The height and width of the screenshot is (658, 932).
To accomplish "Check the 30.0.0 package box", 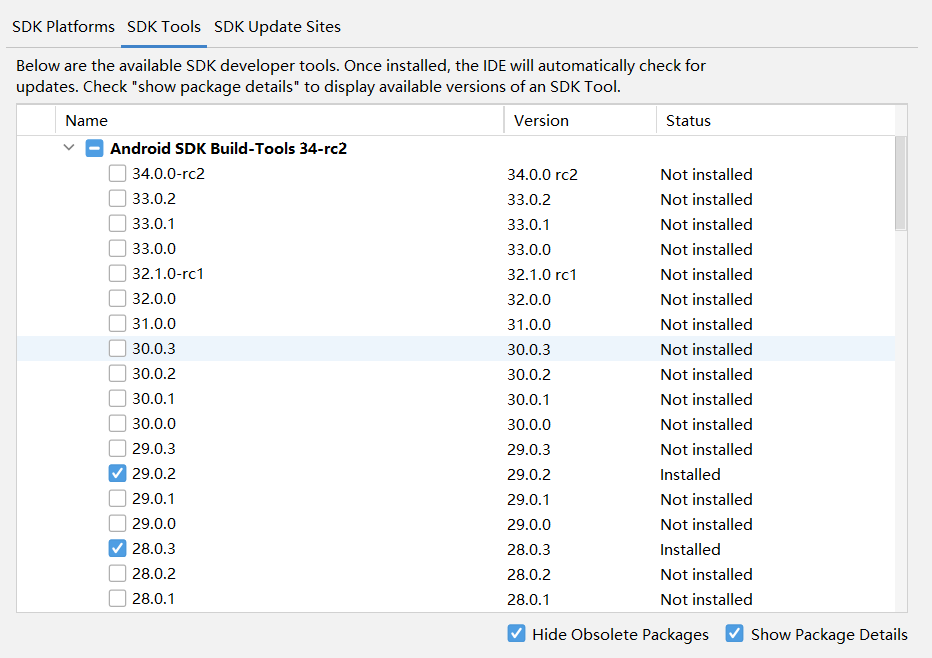I will click(x=118, y=423).
